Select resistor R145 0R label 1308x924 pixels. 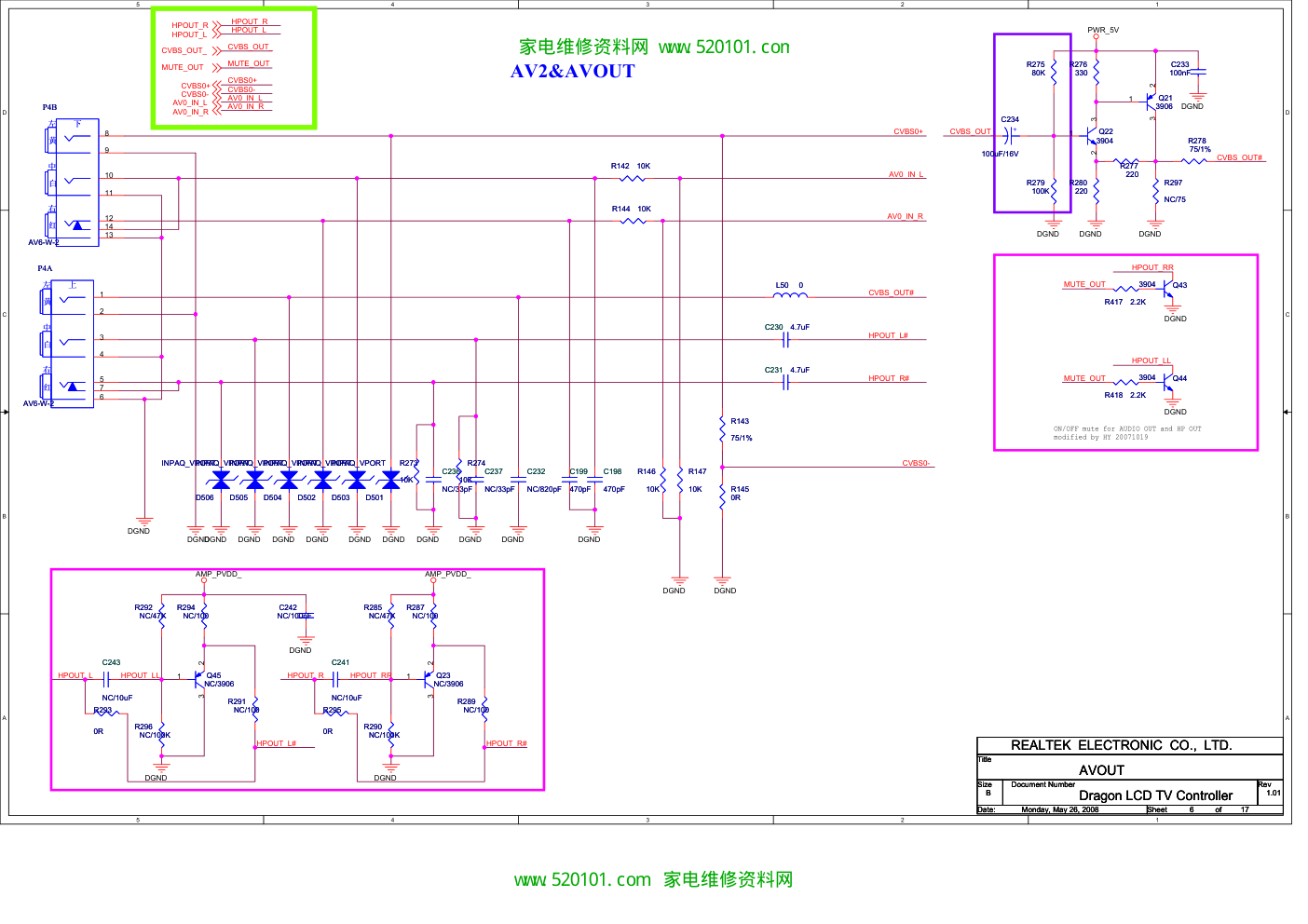[740, 494]
